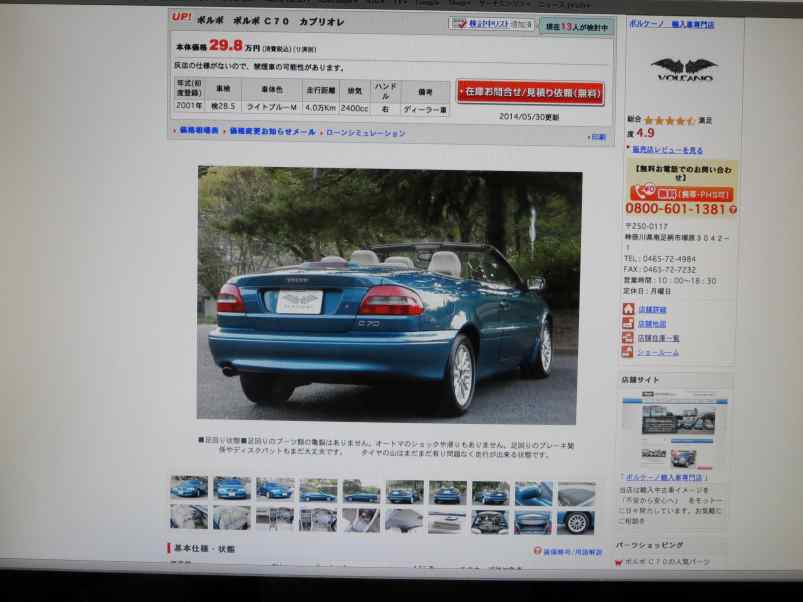This screenshot has height=602, width=803.
Task: Open the ローンシミュレーション link
Action: 366,133
